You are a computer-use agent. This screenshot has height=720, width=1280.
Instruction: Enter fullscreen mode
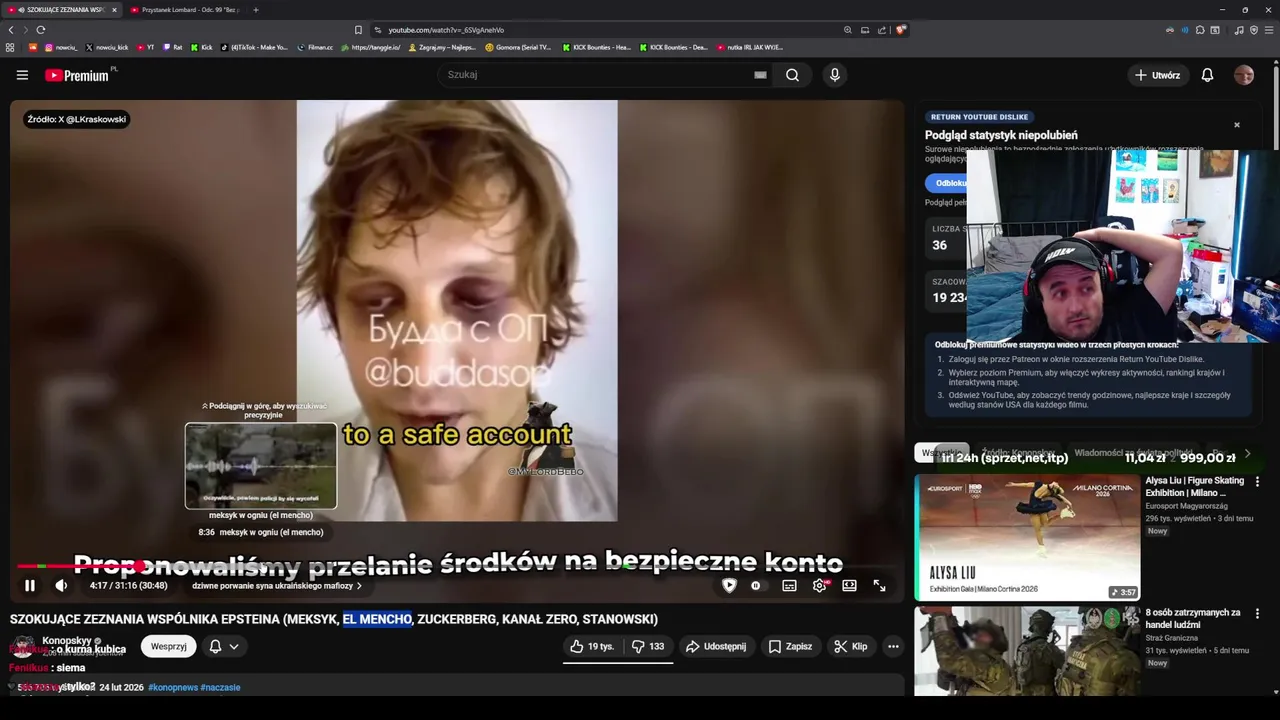pyautogui.click(x=879, y=586)
